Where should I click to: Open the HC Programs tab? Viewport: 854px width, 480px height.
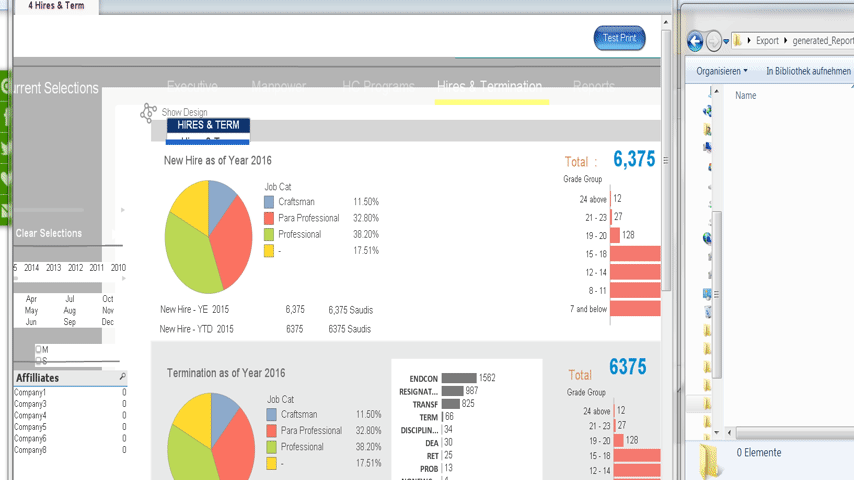tap(378, 86)
